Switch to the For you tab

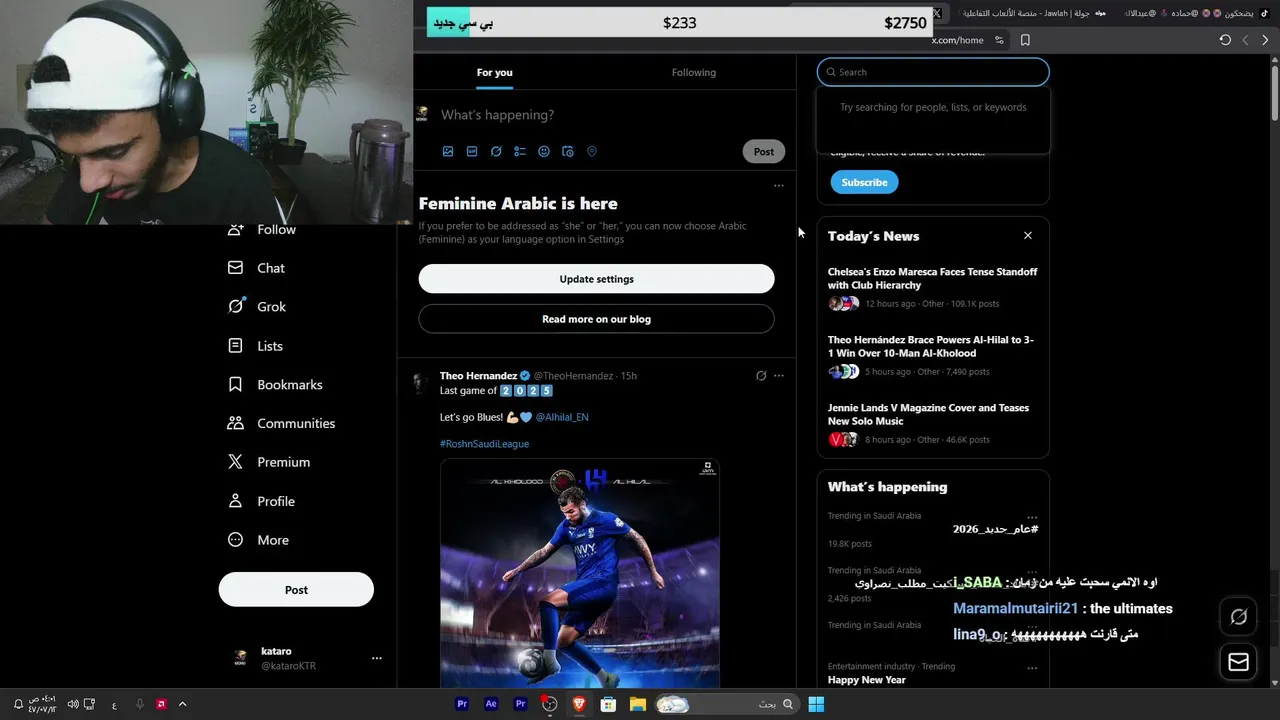click(x=494, y=72)
